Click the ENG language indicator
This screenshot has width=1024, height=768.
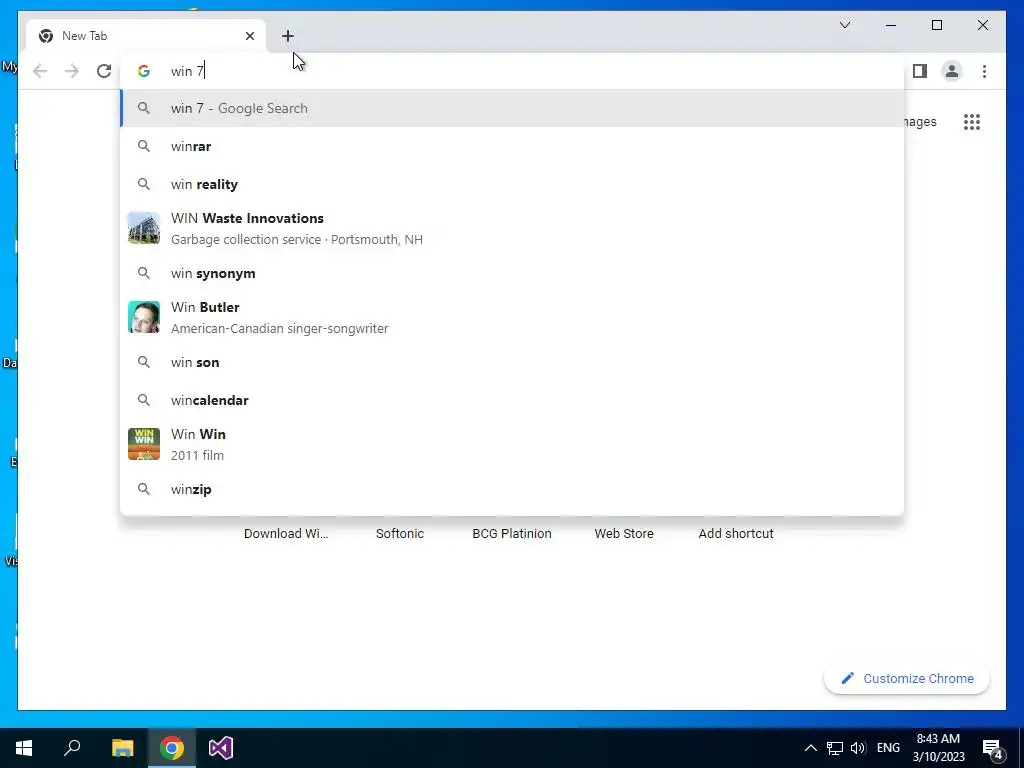[888, 748]
